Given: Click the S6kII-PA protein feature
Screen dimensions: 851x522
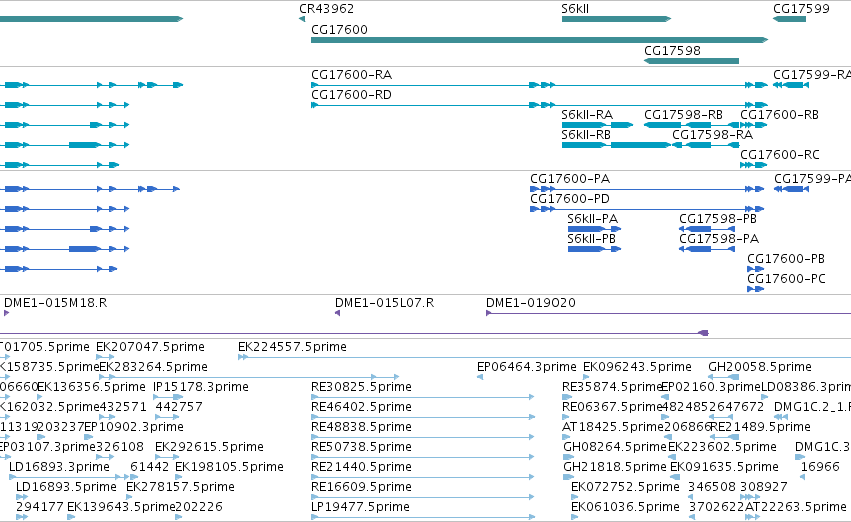Looking at the screenshot, I should point(594,229).
